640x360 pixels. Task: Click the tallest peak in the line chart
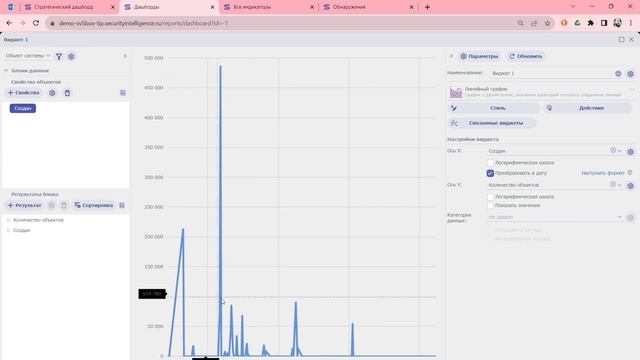pos(220,66)
